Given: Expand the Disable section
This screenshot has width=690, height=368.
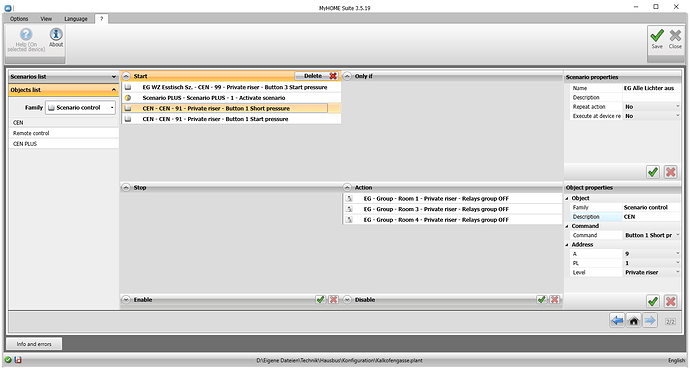Looking at the screenshot, I should (x=347, y=300).
